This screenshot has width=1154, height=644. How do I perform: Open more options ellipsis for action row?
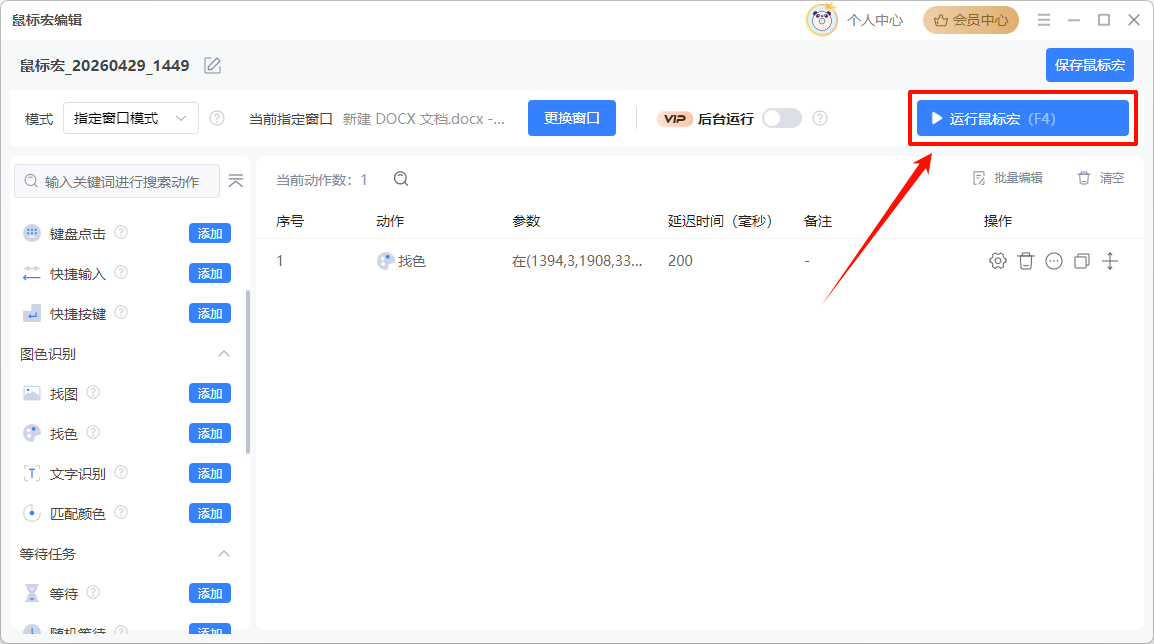click(1053, 261)
